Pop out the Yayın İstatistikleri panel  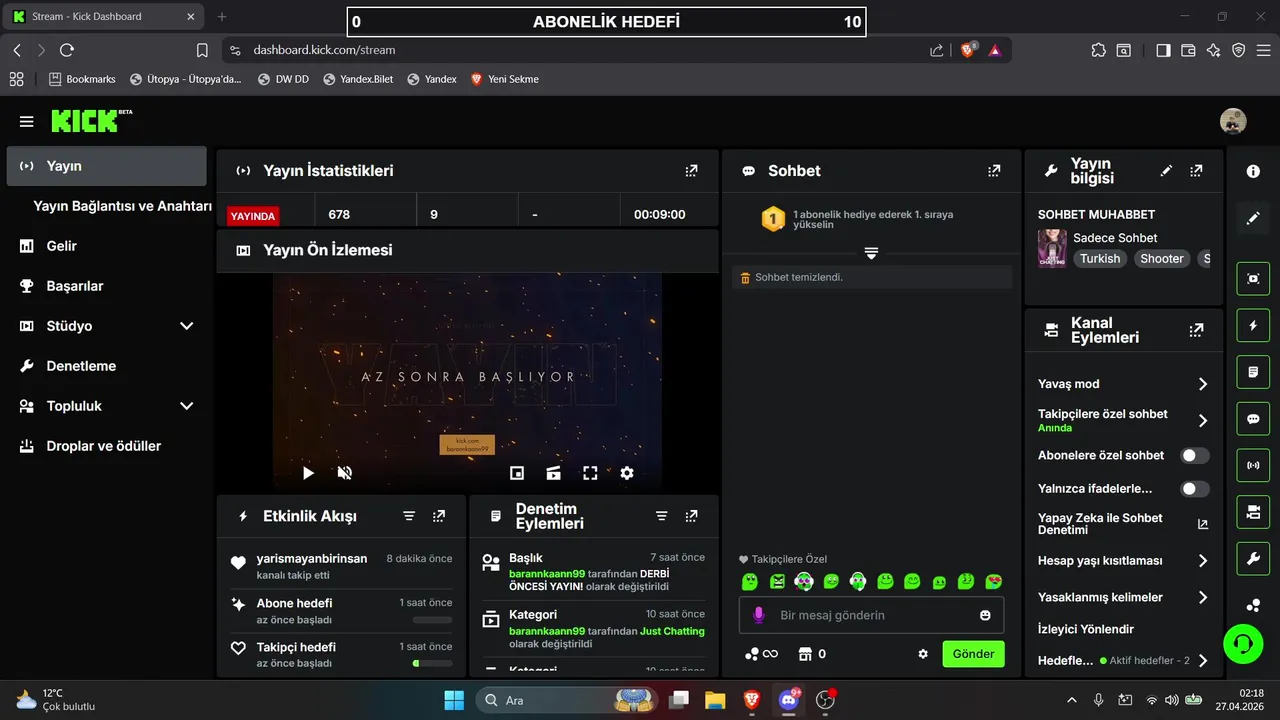coord(691,171)
